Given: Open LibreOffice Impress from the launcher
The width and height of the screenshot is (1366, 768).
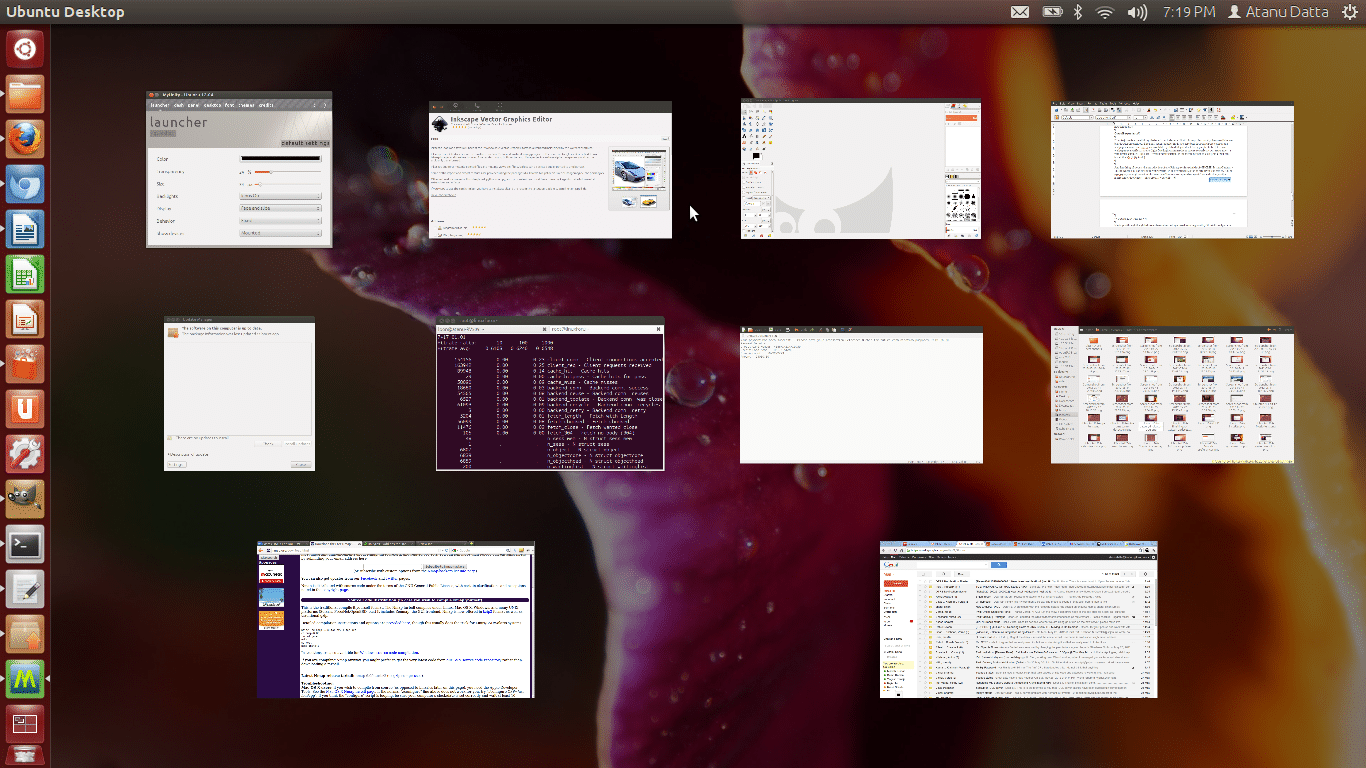Looking at the screenshot, I should pyautogui.click(x=25, y=320).
